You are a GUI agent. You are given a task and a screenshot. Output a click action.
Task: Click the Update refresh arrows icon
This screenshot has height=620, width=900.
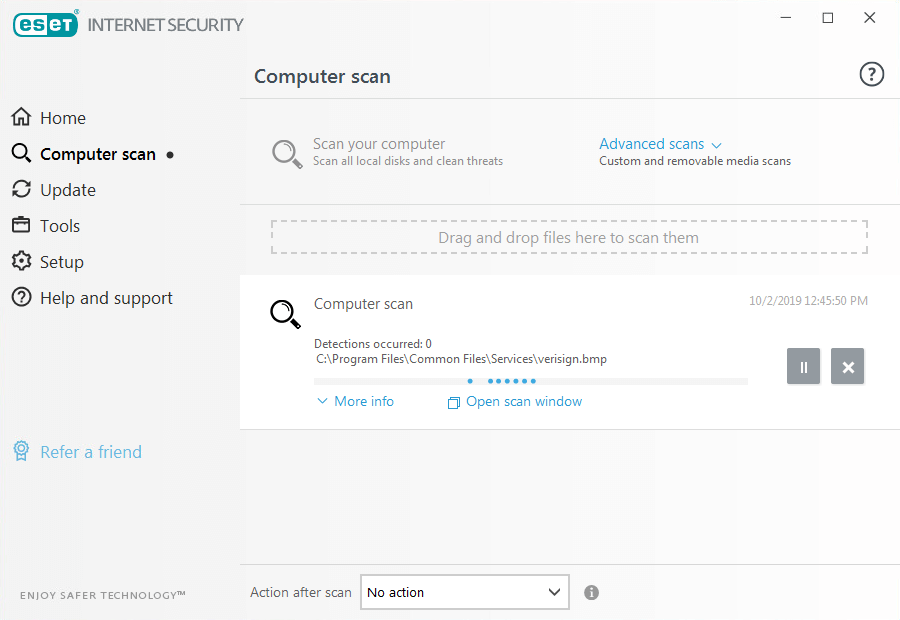pyautogui.click(x=21, y=190)
